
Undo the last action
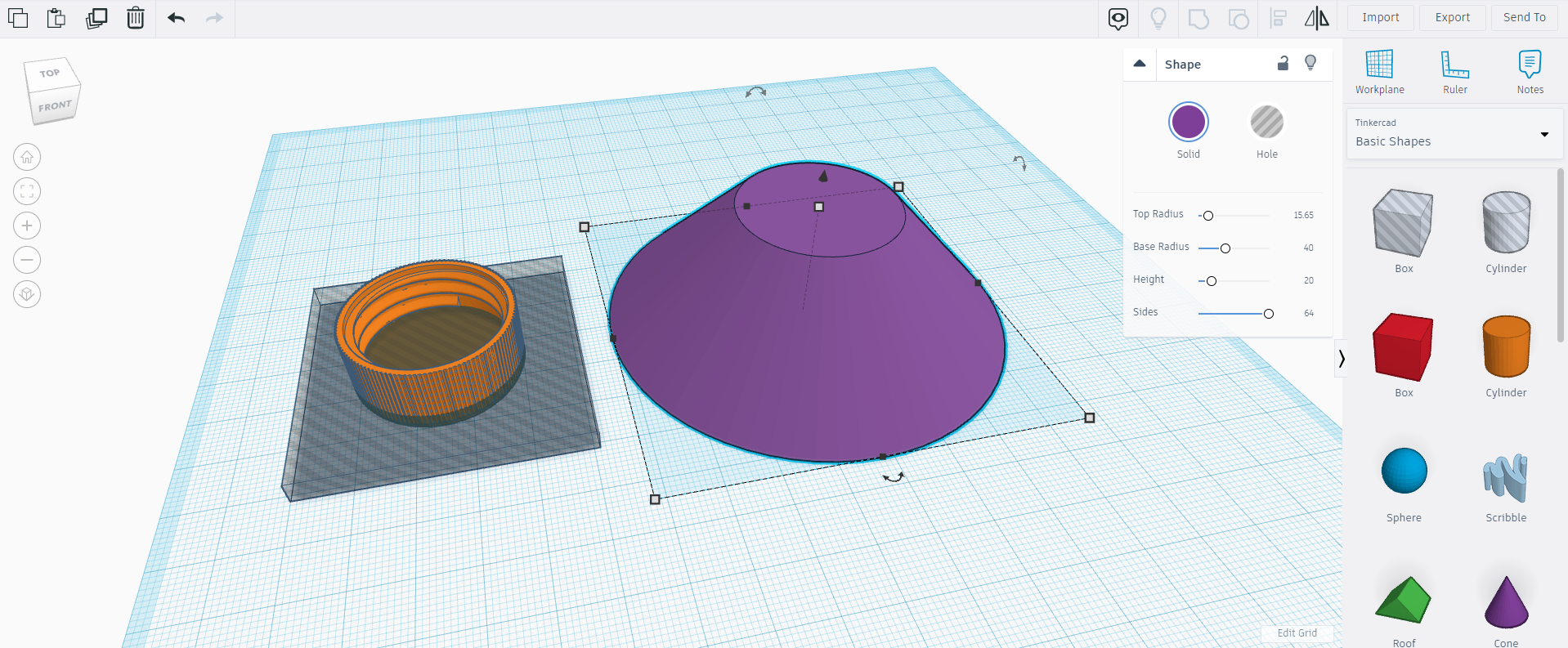(176, 18)
